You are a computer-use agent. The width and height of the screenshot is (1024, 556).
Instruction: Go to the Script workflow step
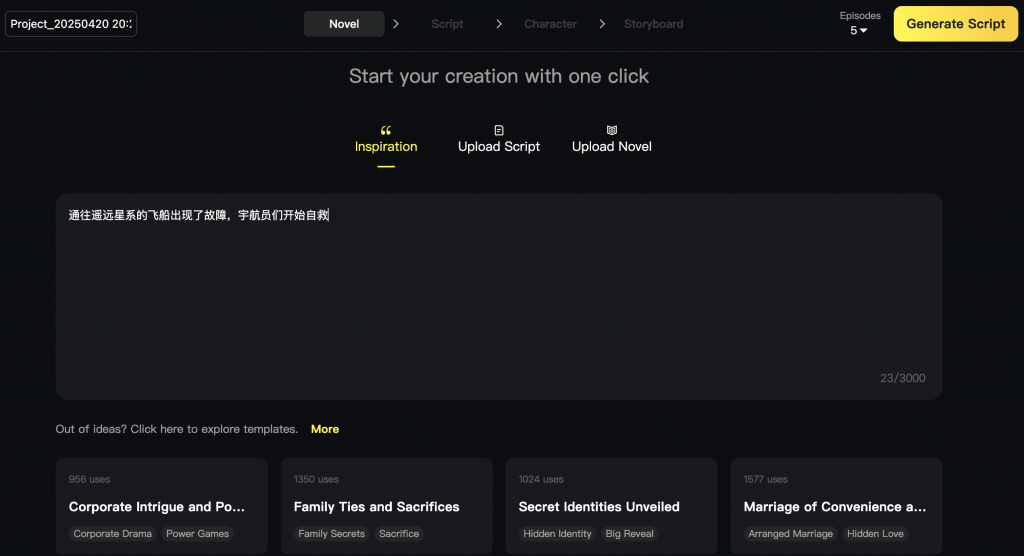pos(447,24)
